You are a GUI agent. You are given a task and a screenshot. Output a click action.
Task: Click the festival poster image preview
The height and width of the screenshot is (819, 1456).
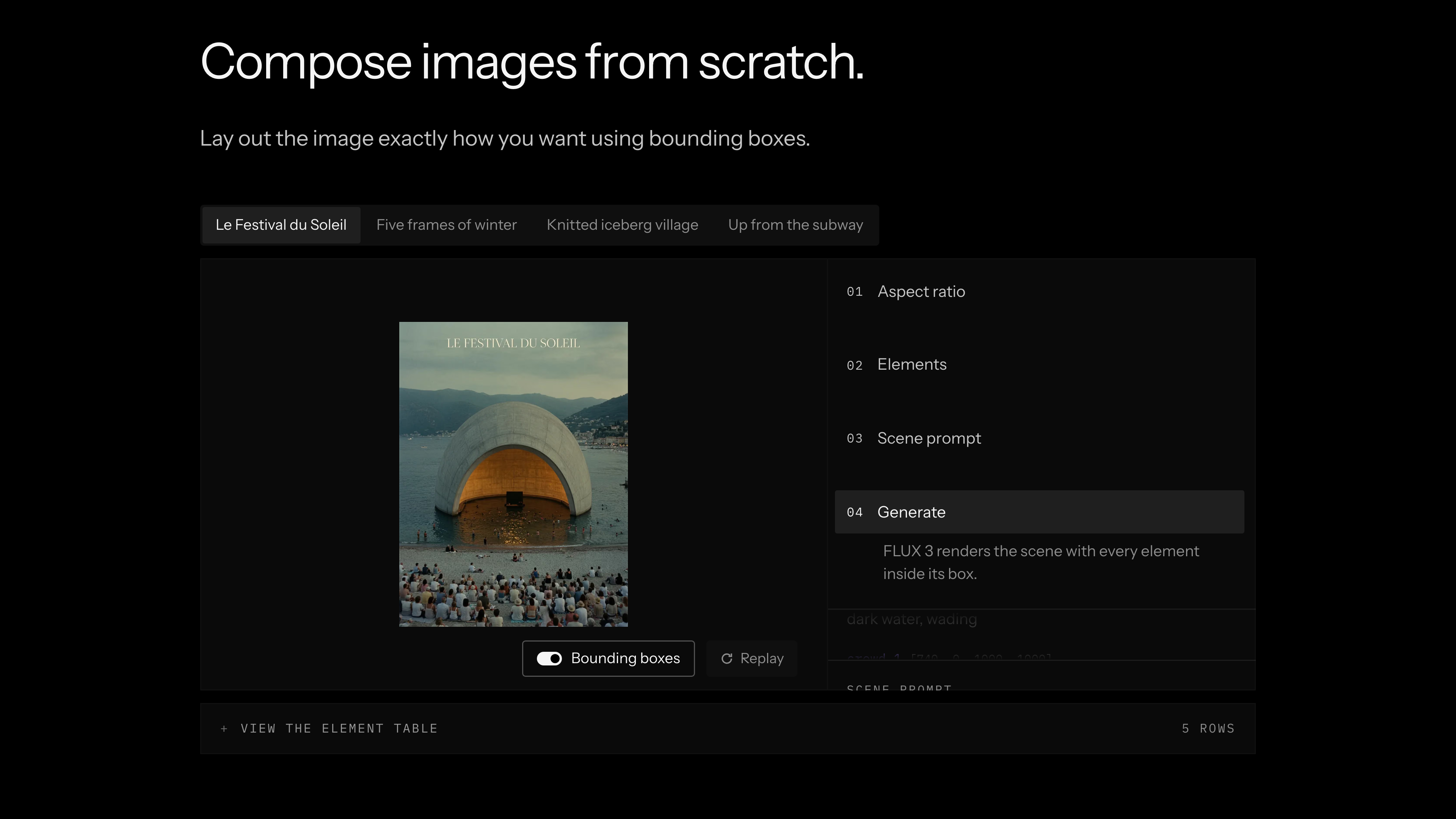coord(513,474)
